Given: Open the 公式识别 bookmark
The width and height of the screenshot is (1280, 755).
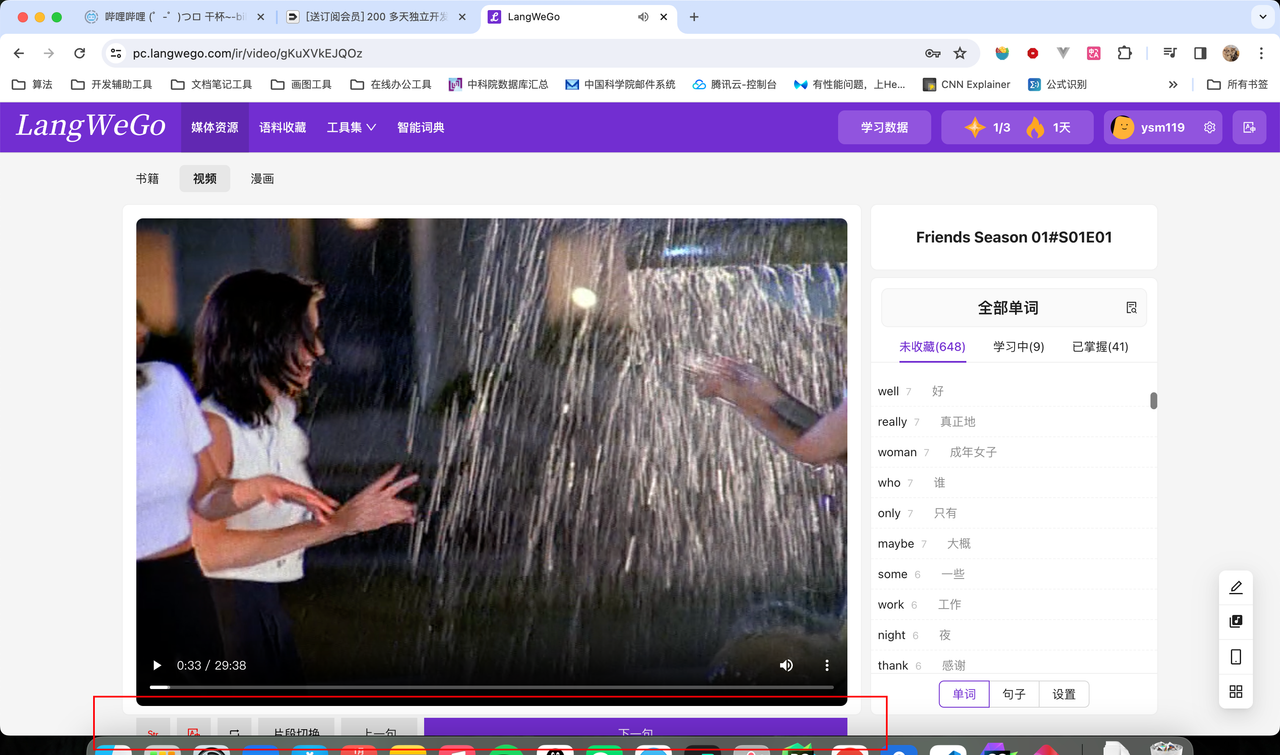Looking at the screenshot, I should click(x=1057, y=85).
